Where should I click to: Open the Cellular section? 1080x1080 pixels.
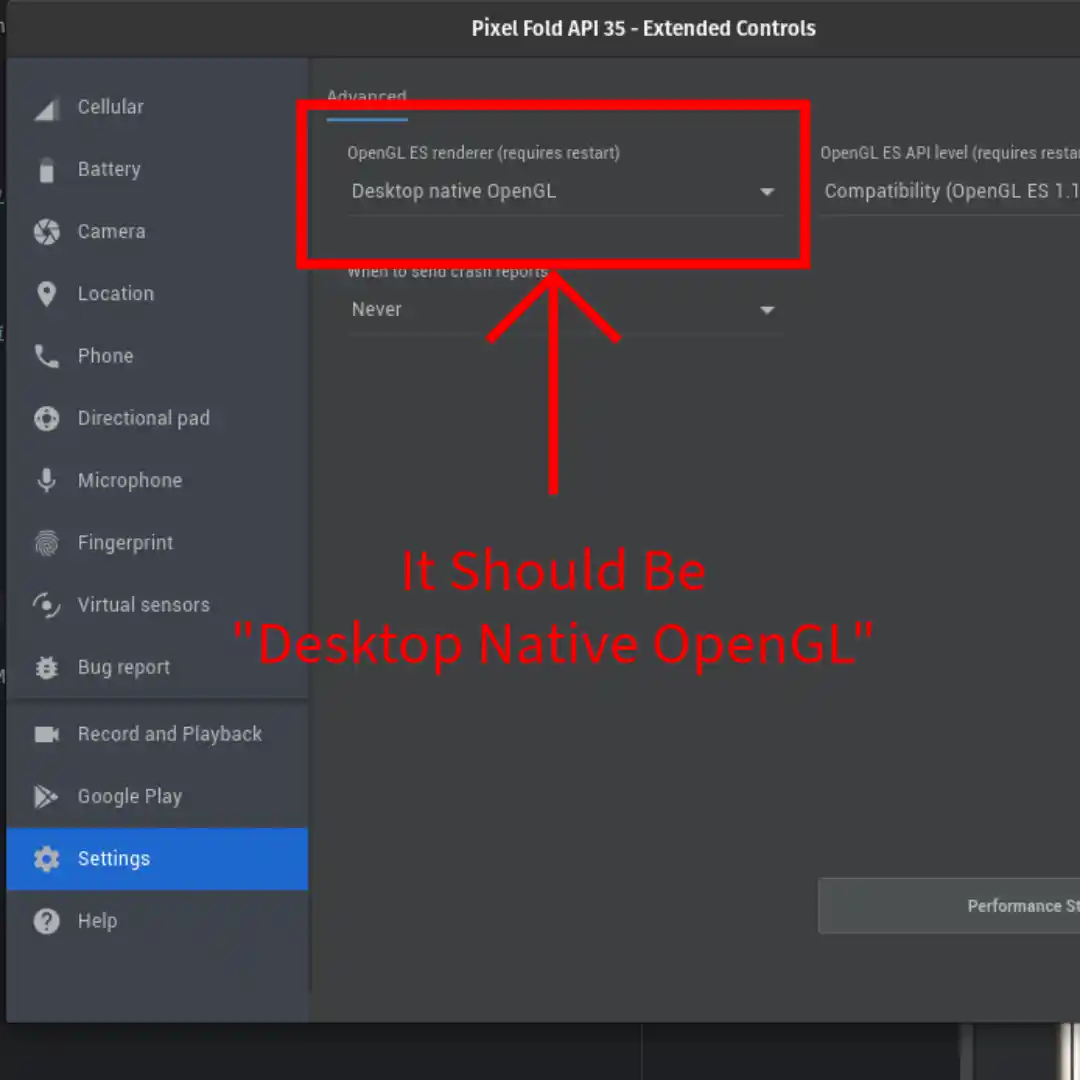click(157, 107)
